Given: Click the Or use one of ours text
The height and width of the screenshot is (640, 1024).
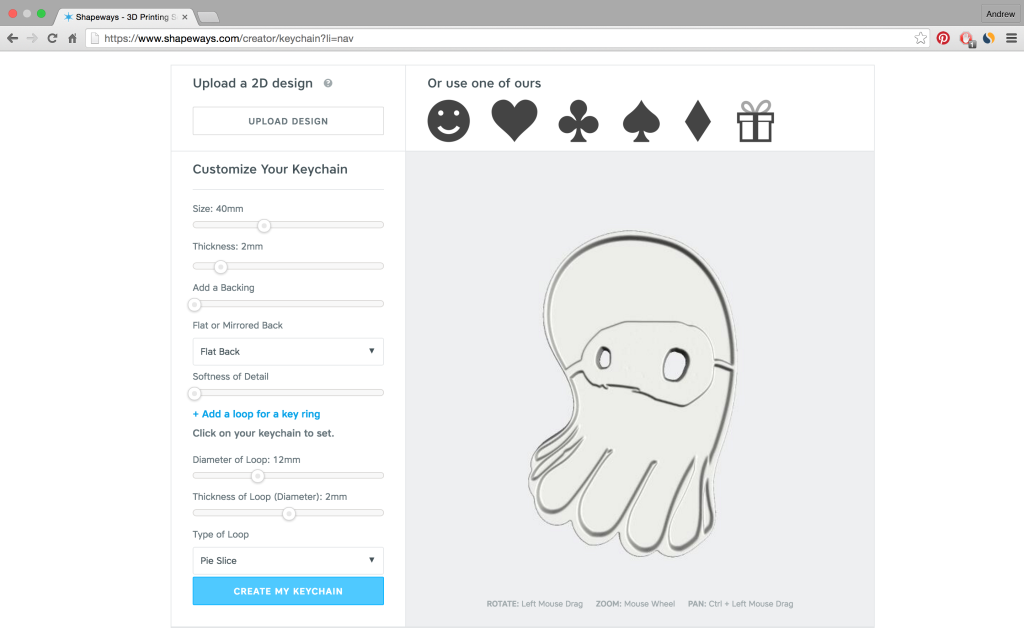Looking at the screenshot, I should coord(484,83).
